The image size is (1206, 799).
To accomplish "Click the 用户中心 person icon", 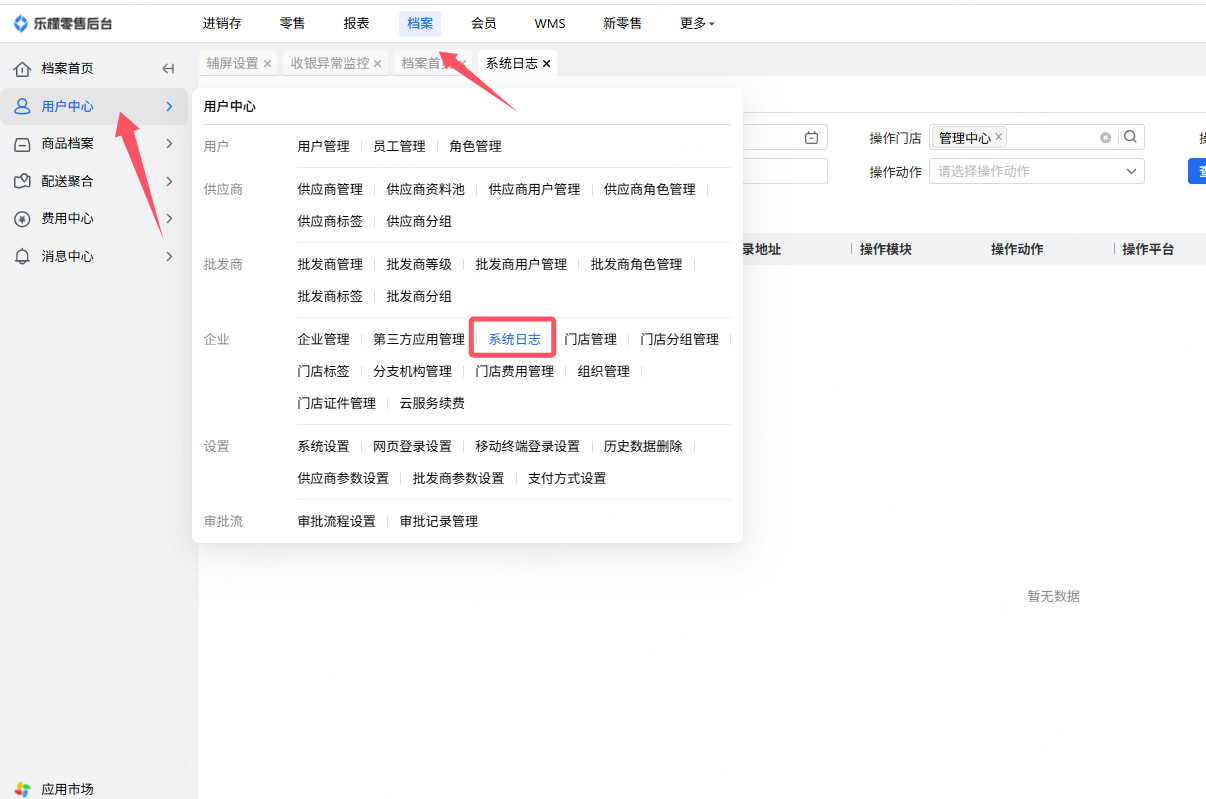I will (x=22, y=106).
